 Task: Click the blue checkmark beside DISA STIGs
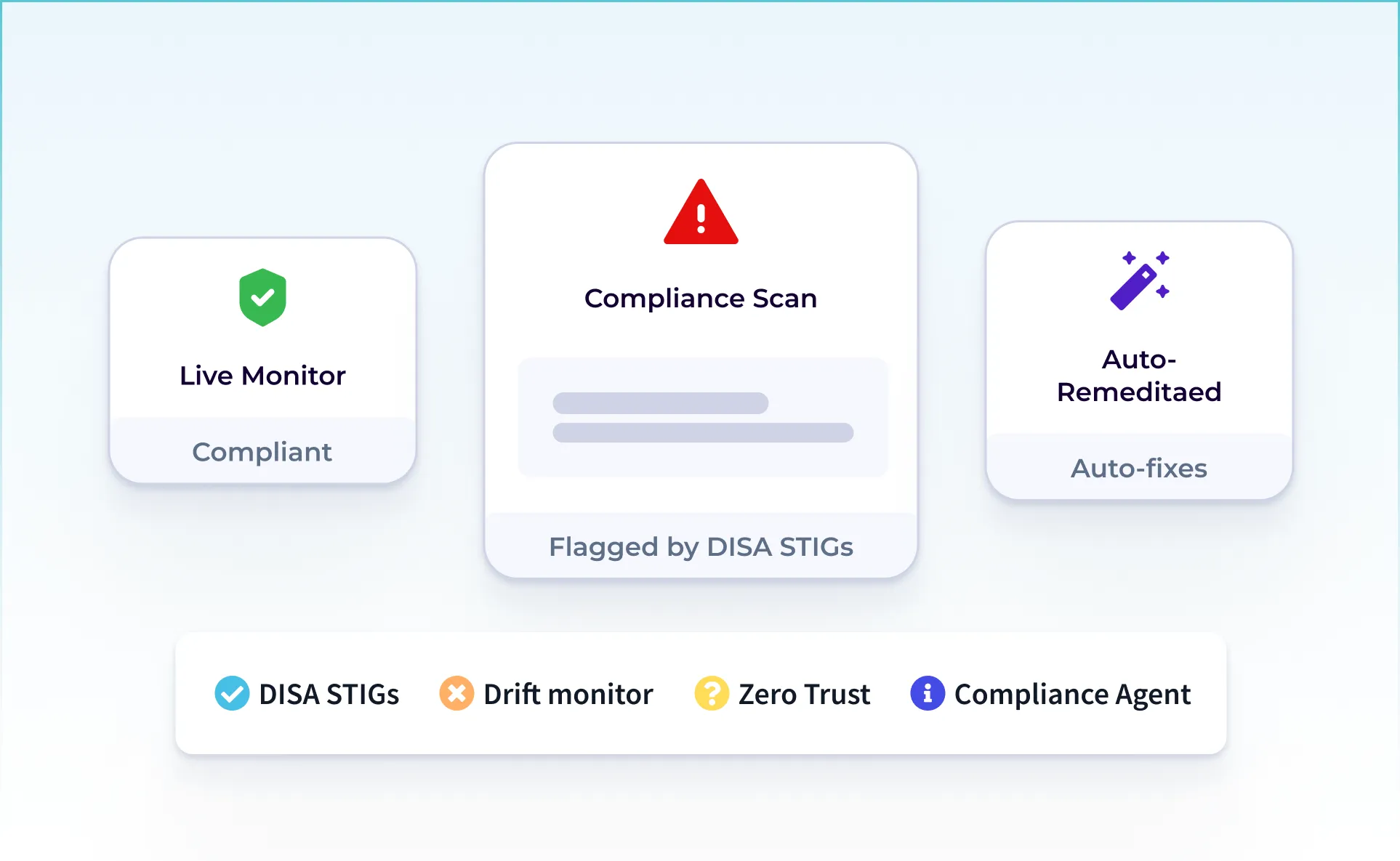coord(232,693)
